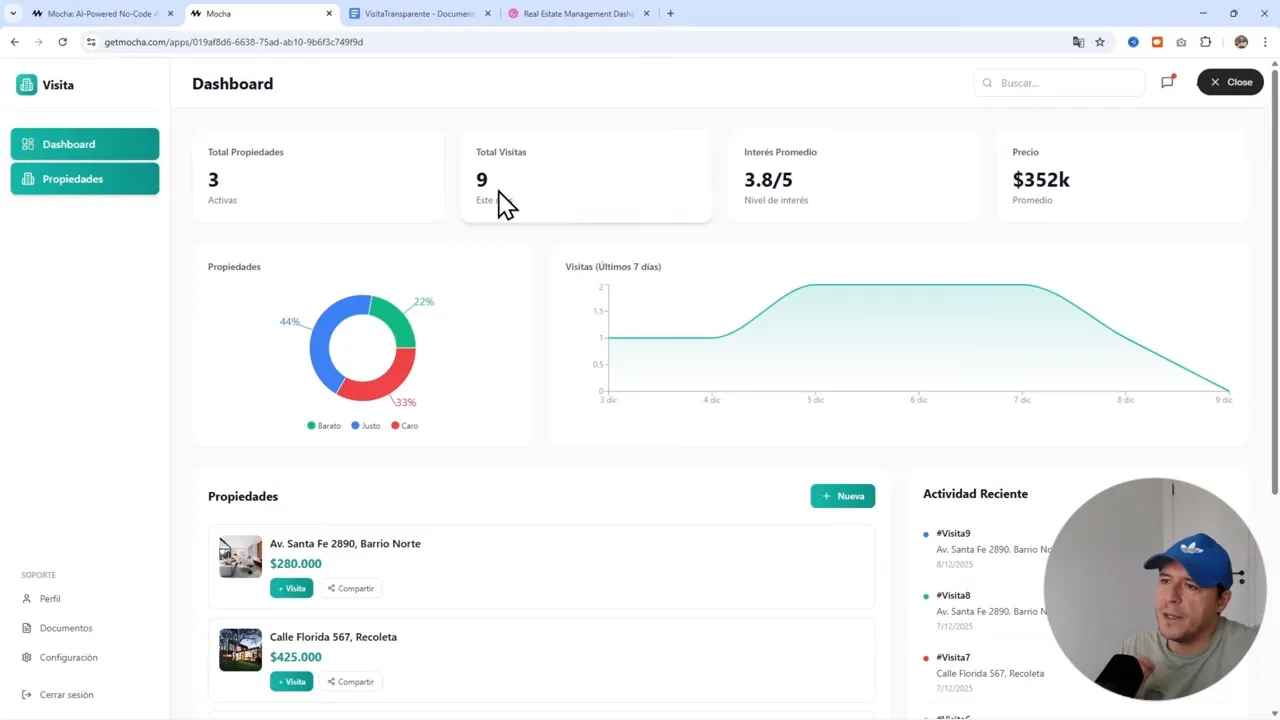Switch to the Real Estate Management Dashboard tab
This screenshot has width=1280, height=720.
578,13
